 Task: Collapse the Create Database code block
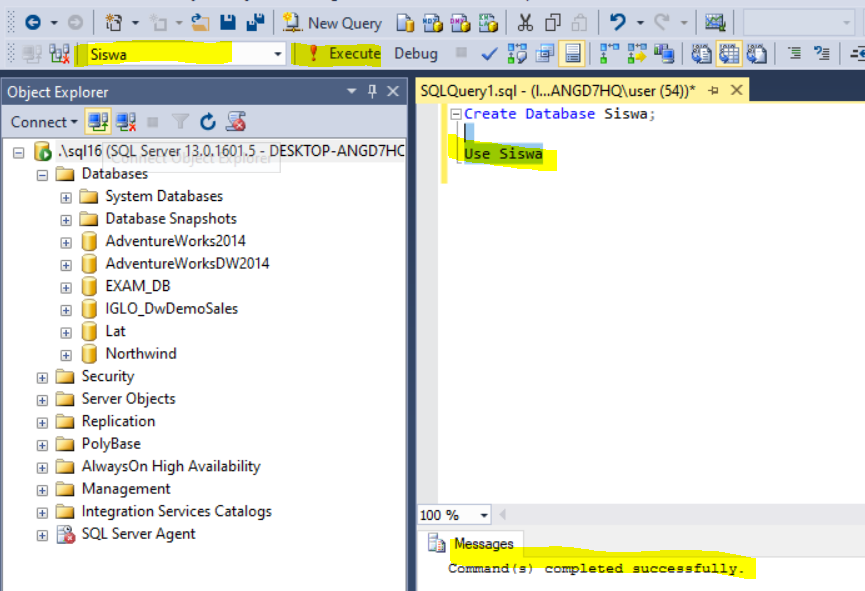coord(456,114)
